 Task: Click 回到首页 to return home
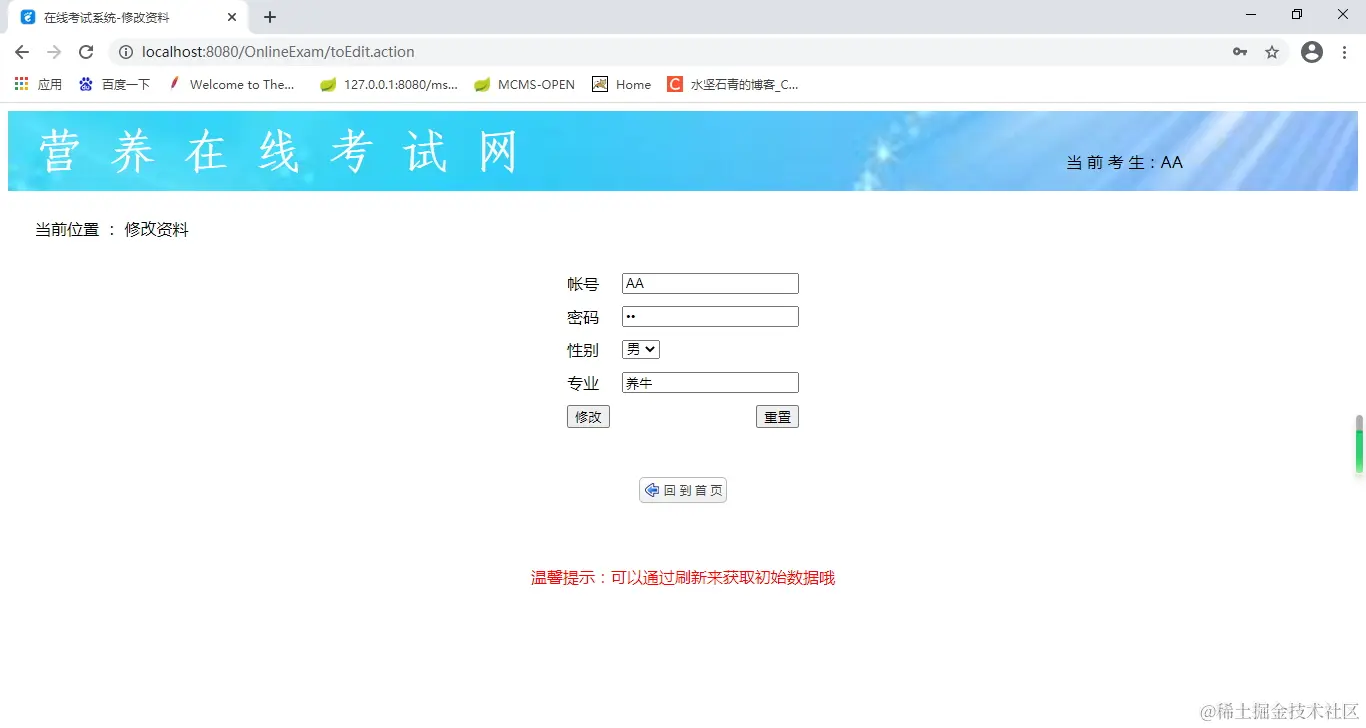tap(683, 489)
